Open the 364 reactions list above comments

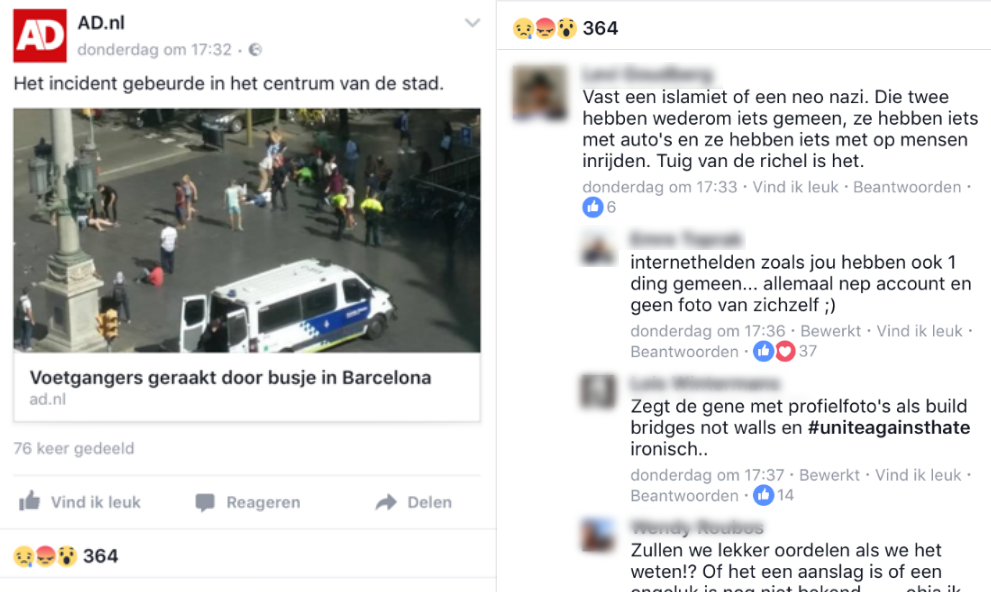click(566, 28)
